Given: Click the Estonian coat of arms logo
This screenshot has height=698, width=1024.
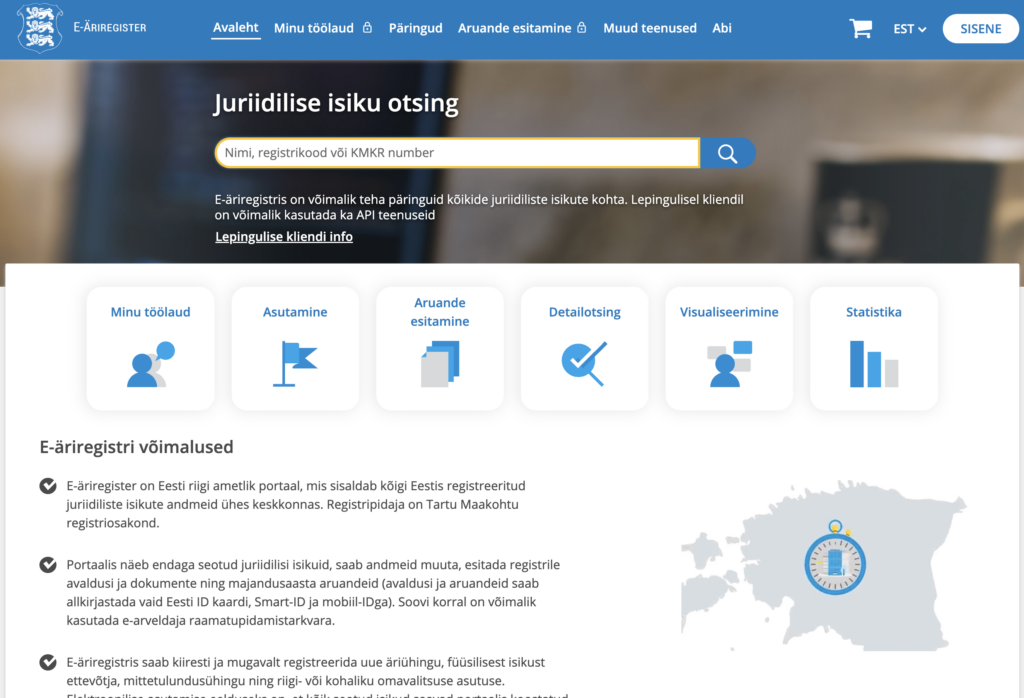Looking at the screenshot, I should 40,28.
